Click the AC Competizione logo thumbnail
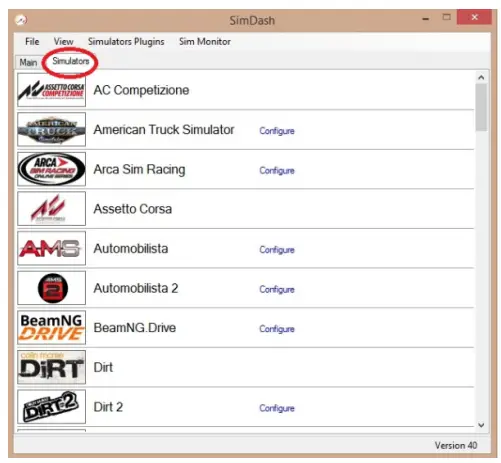Image resolution: width=501 pixels, height=463 pixels. 51,90
